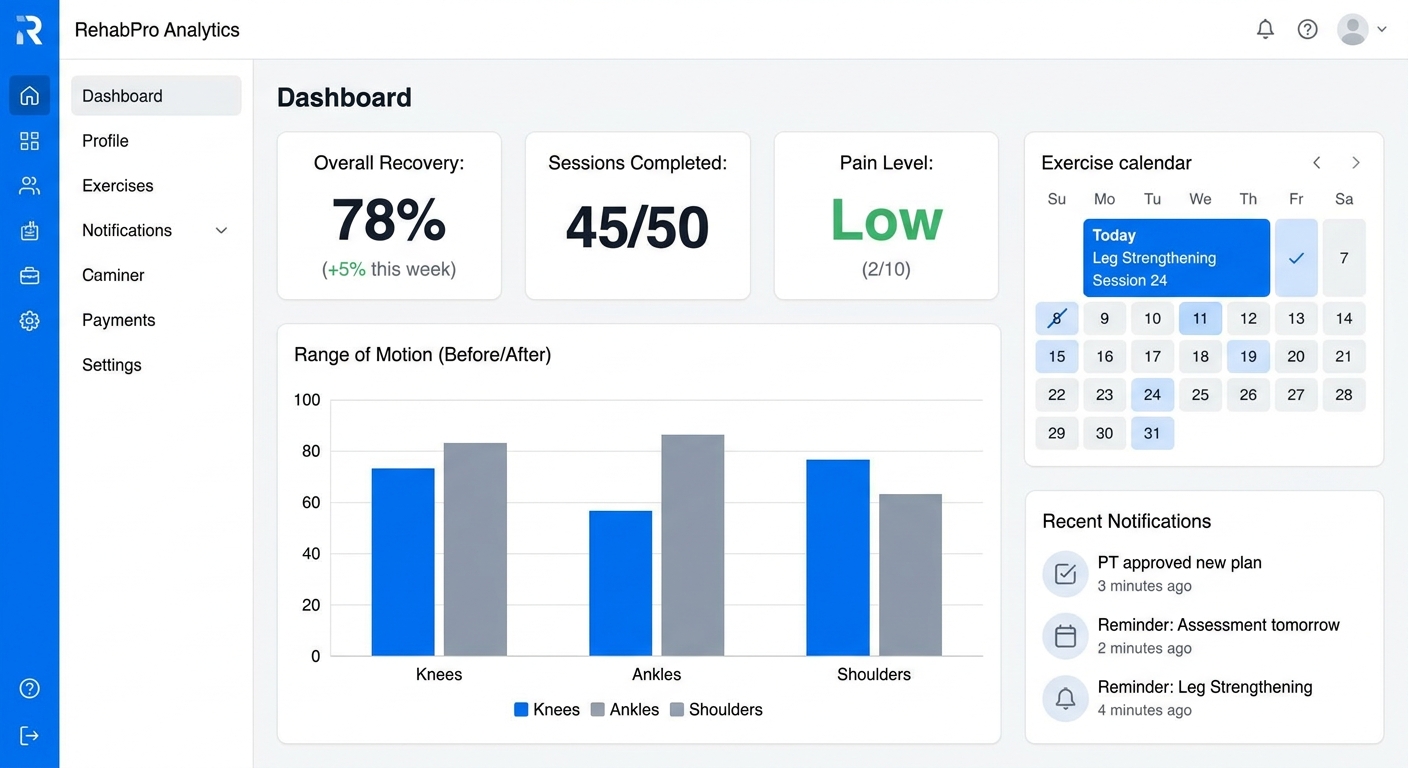Go to next month in Exercise calendar

click(1356, 162)
